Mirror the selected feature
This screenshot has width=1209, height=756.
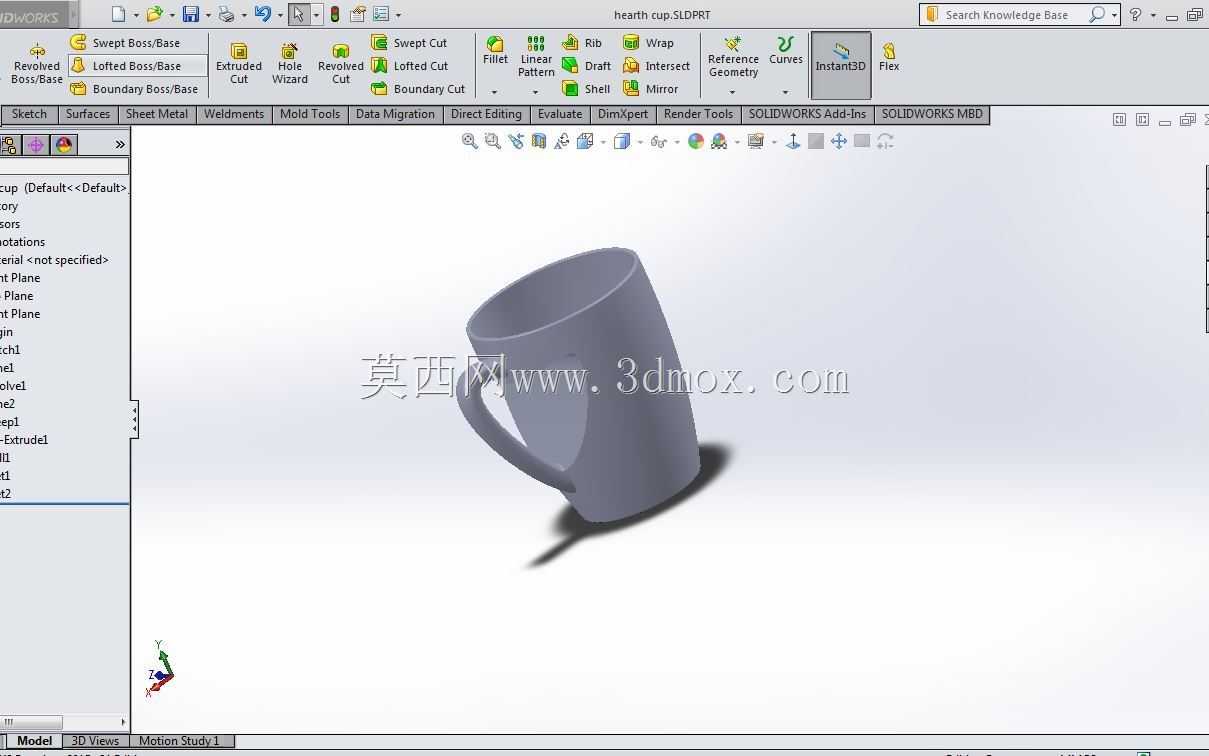click(x=650, y=89)
